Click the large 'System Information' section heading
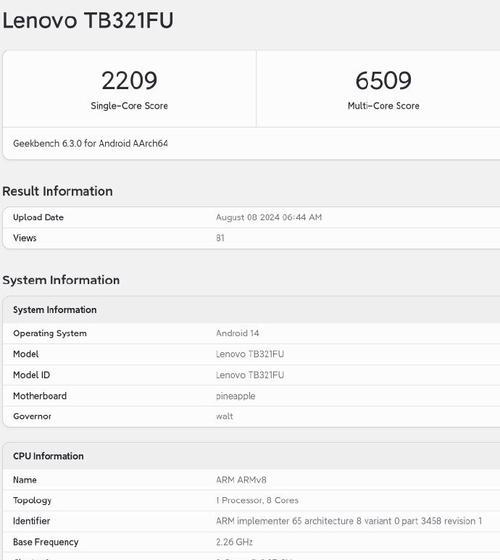 (61, 280)
